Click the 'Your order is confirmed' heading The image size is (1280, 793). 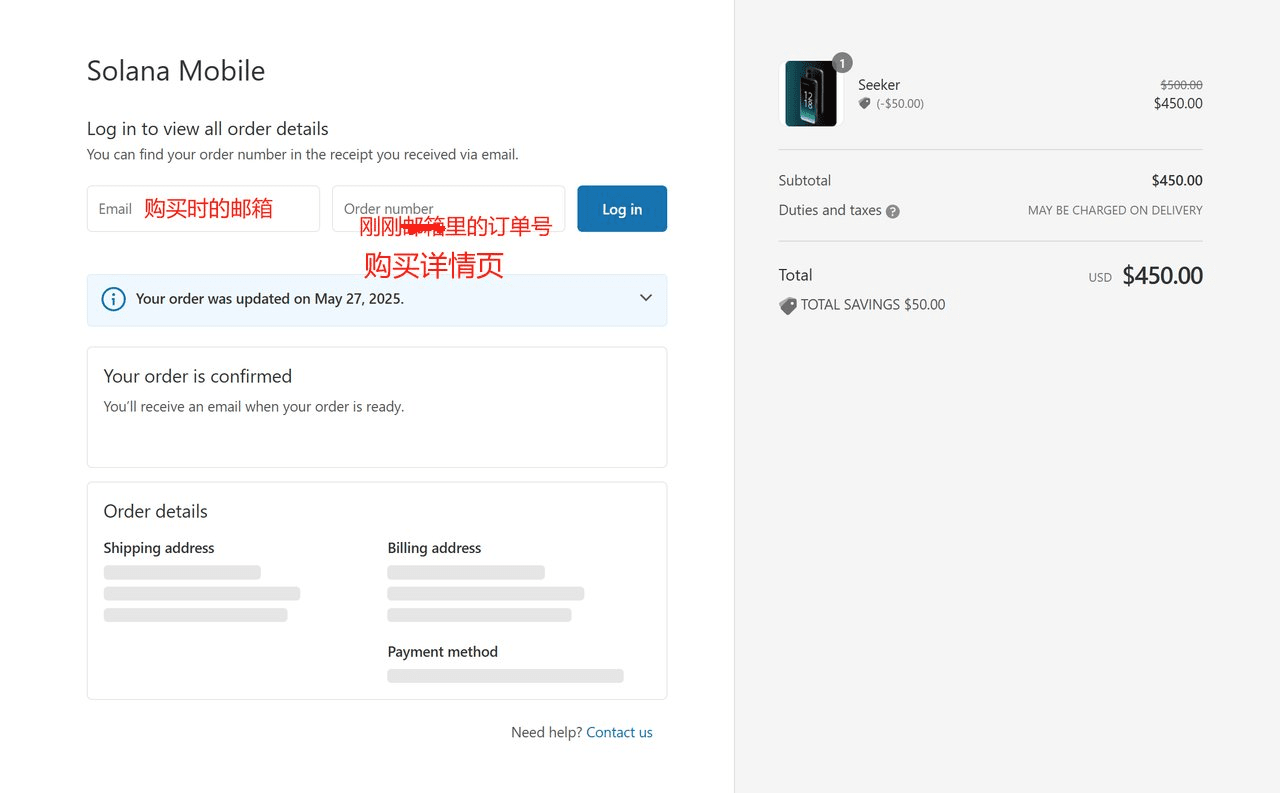click(198, 376)
